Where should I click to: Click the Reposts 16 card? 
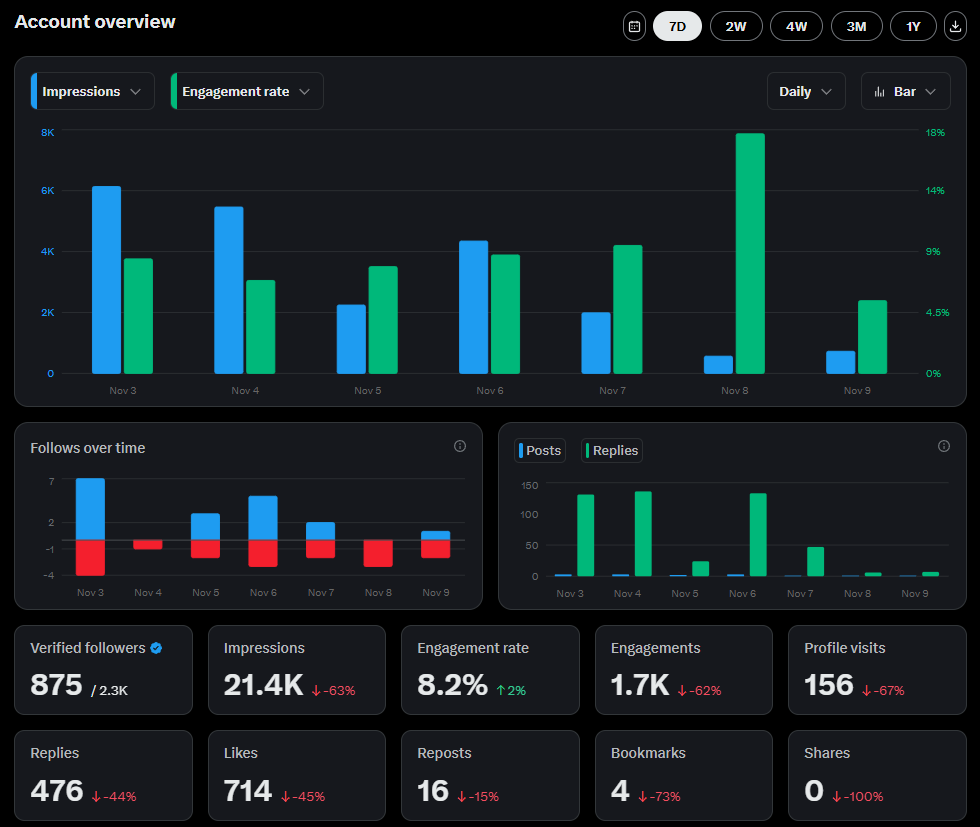point(490,776)
